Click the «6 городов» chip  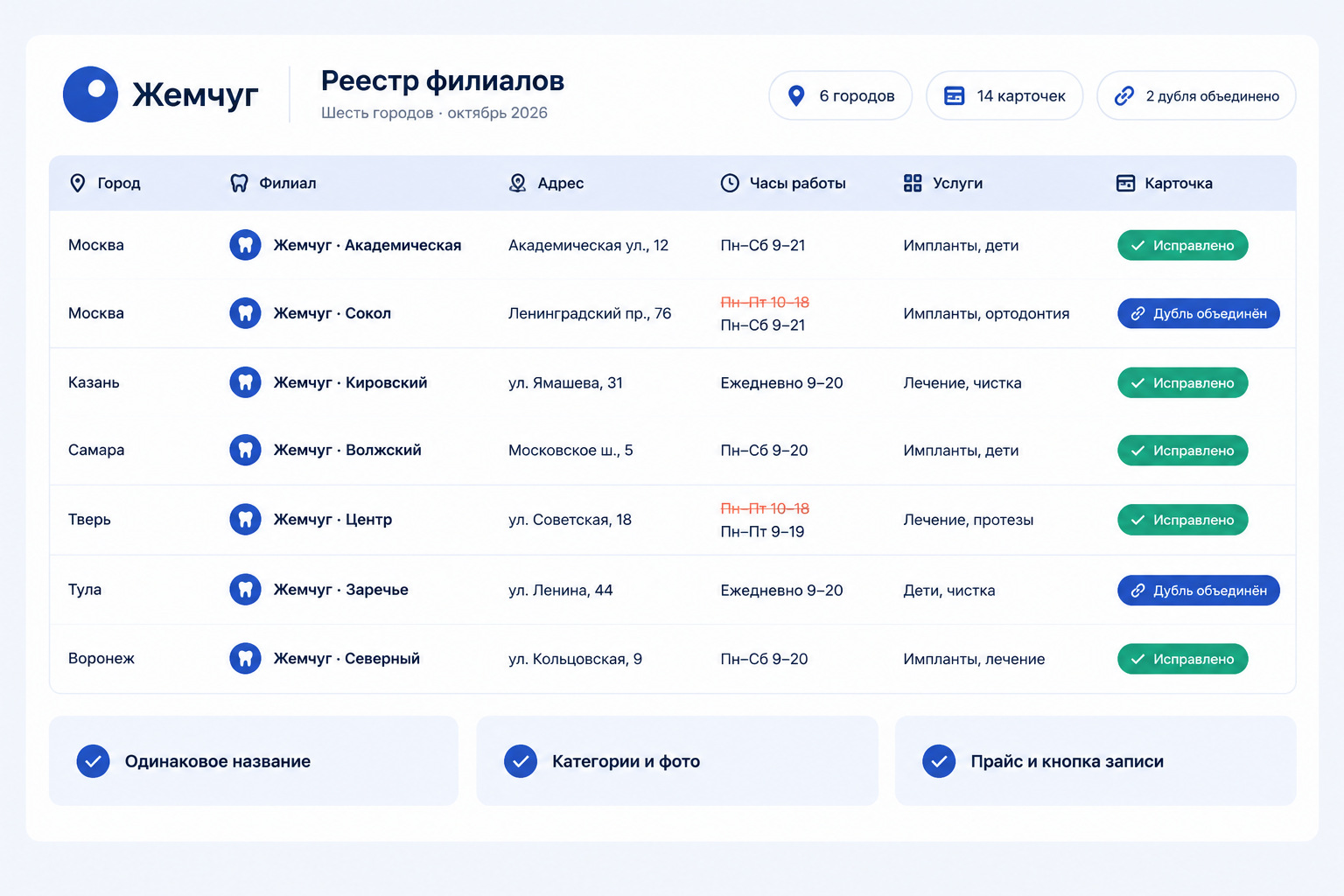[x=841, y=95]
